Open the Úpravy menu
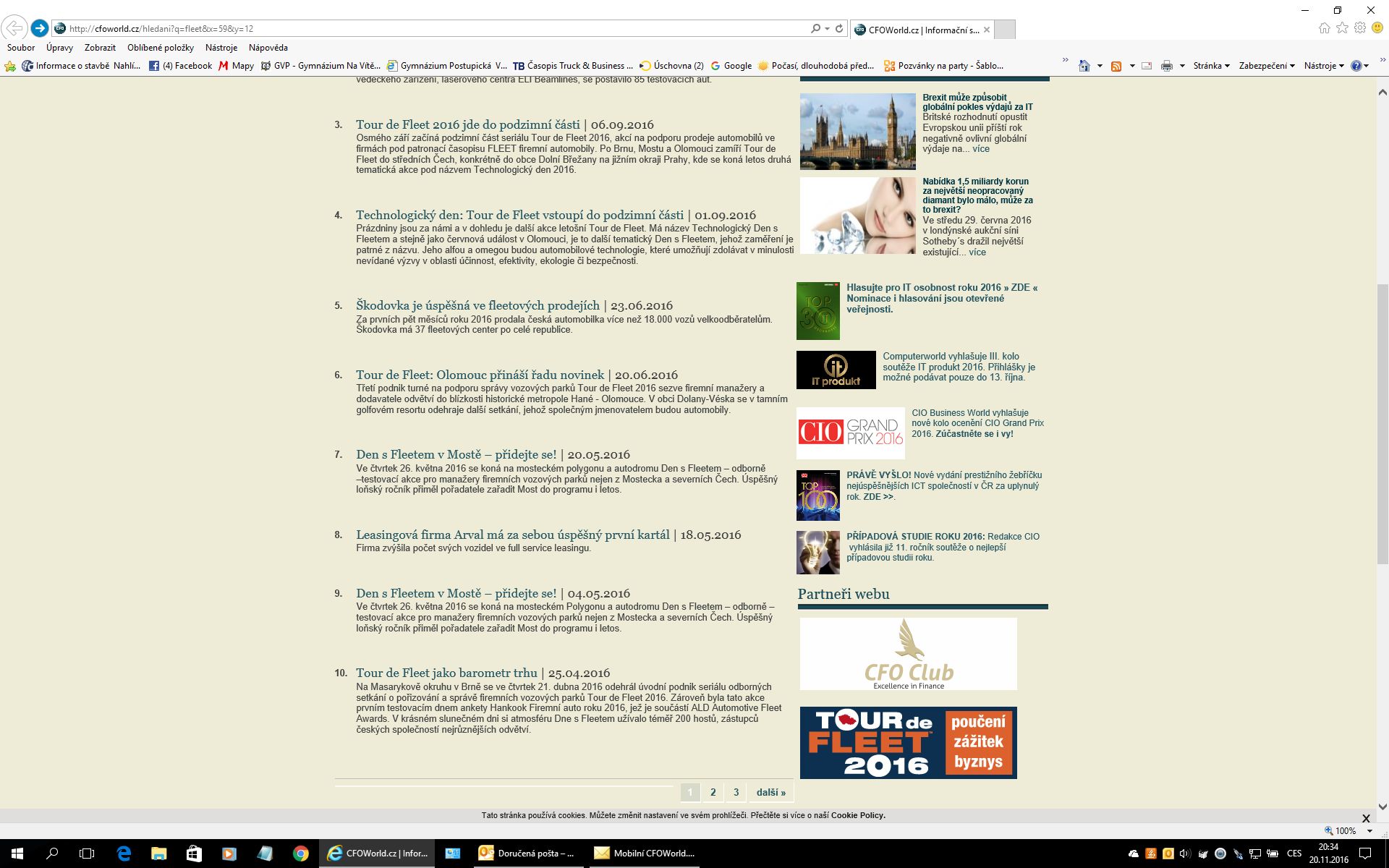The height and width of the screenshot is (868, 1389). point(59,48)
